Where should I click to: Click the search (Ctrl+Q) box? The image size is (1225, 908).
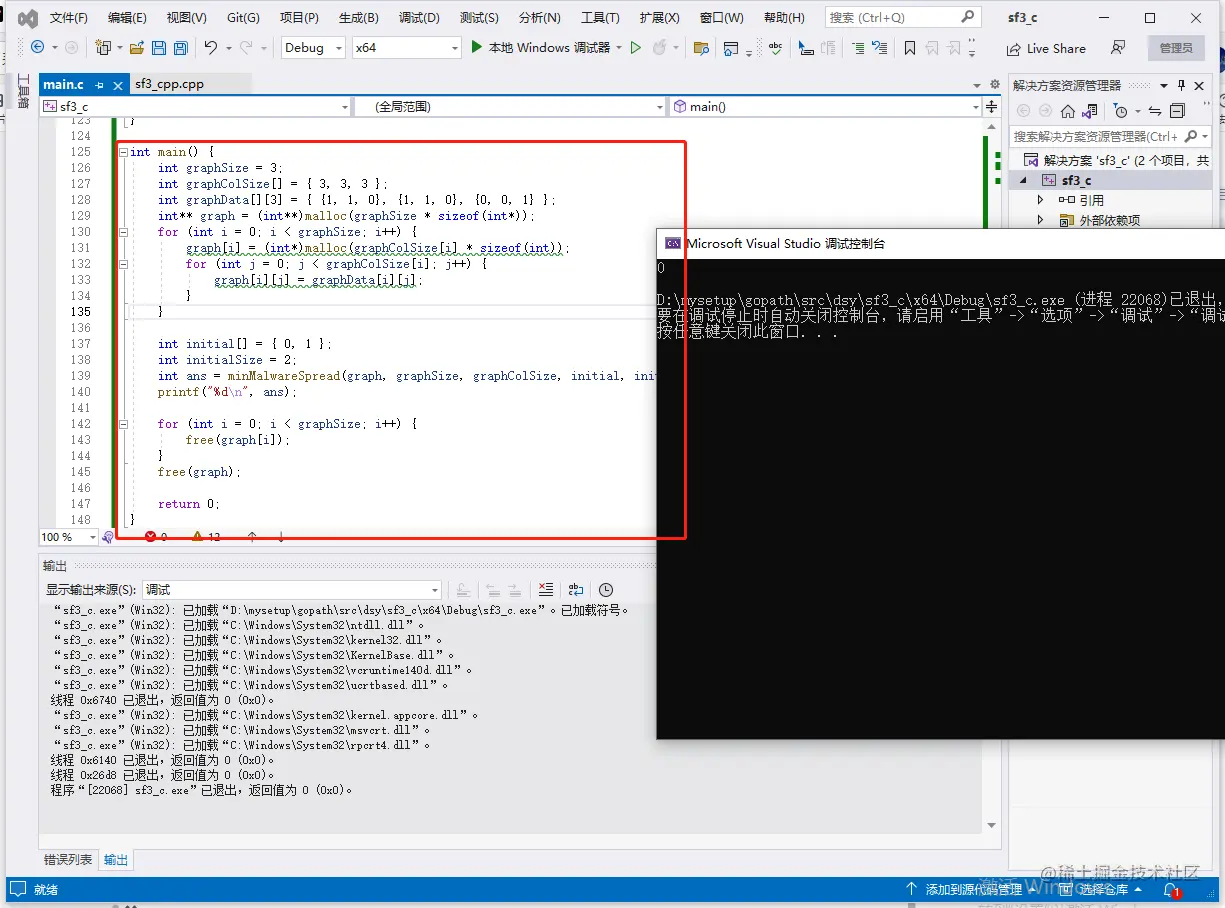pos(901,17)
